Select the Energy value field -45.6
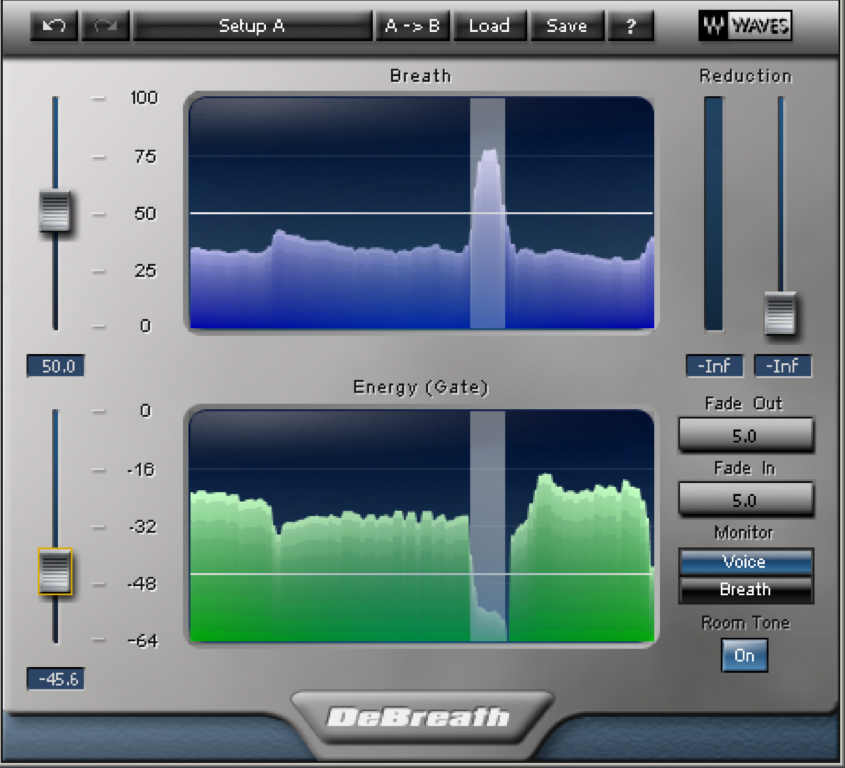This screenshot has width=845, height=768. click(x=56, y=680)
